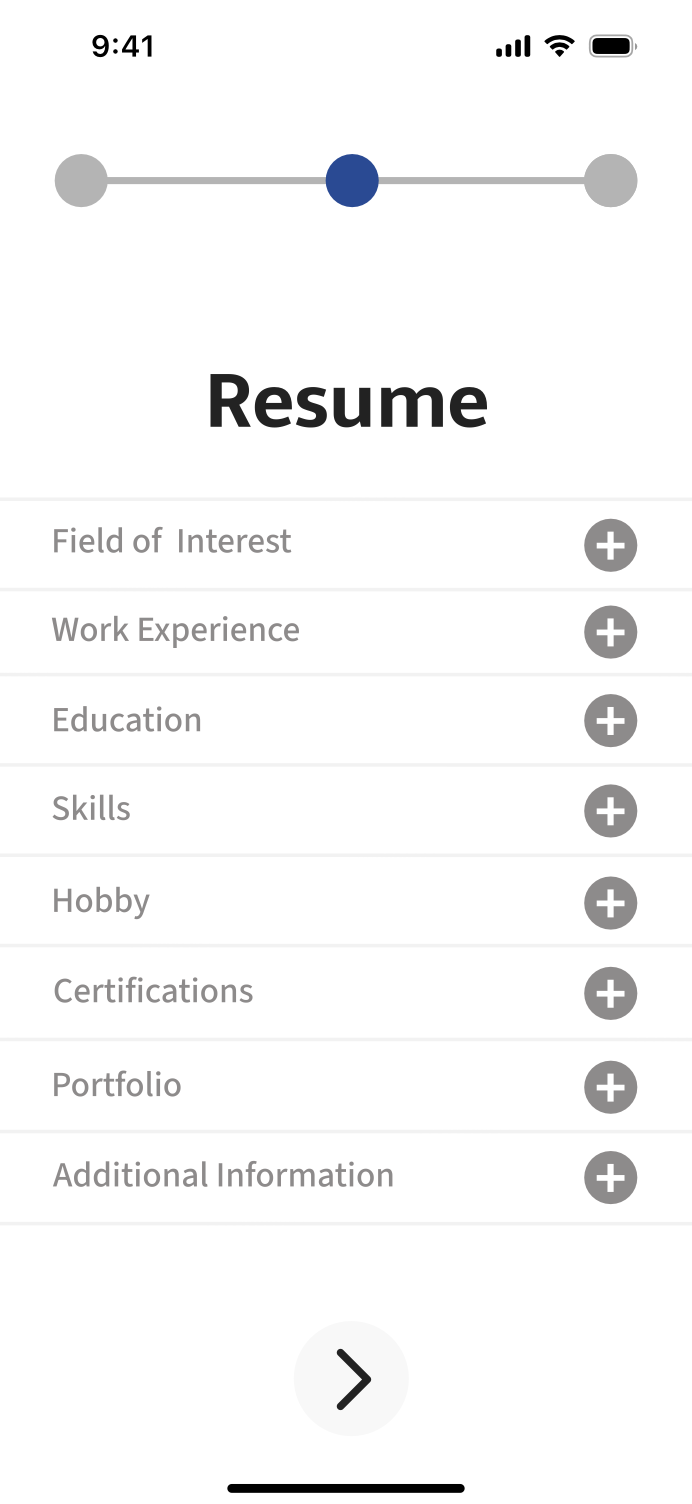692x1504 pixels.
Task: Add a Hobby using plus icon
Action: coord(610,903)
